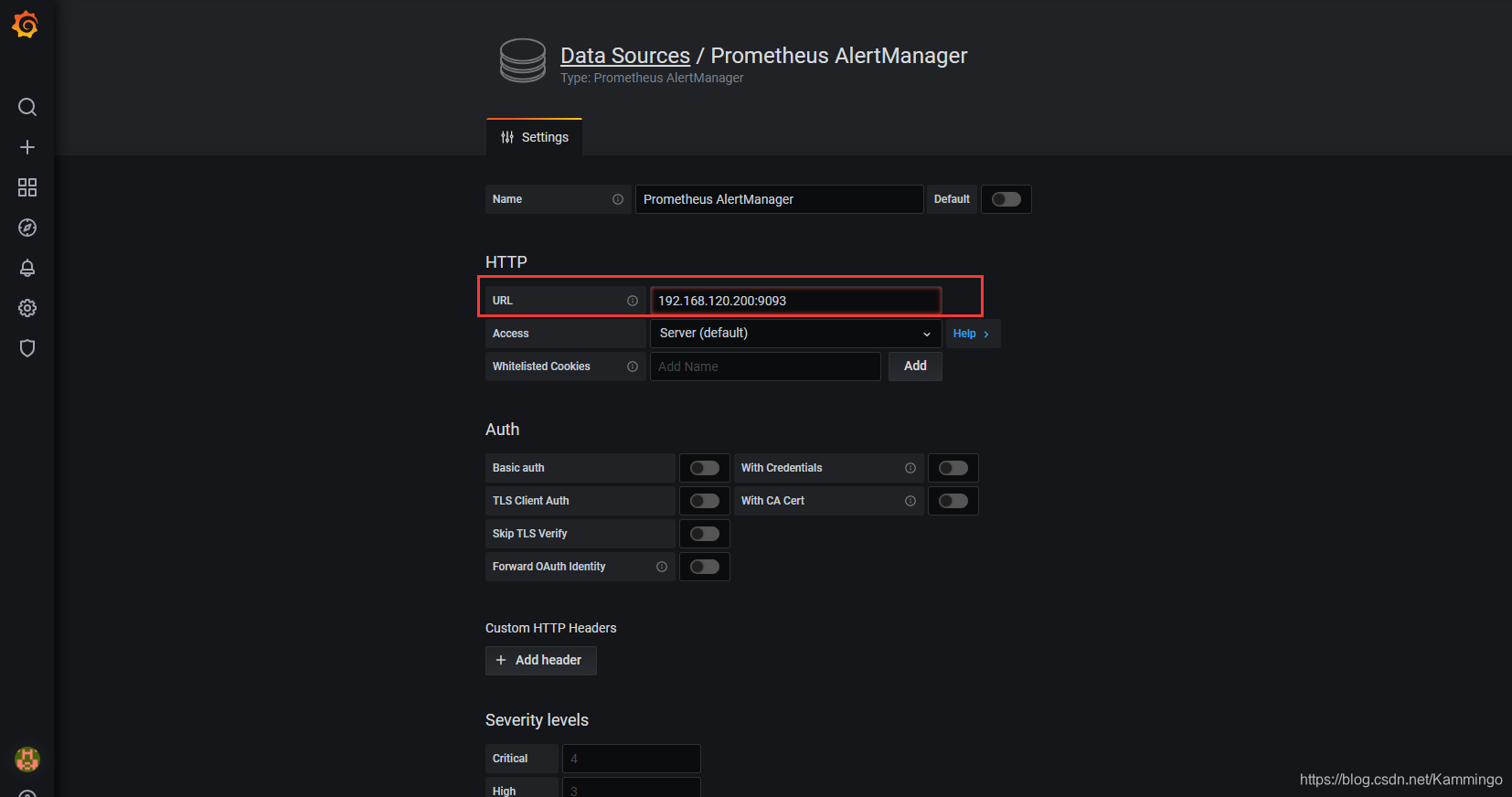The width and height of the screenshot is (1512, 797).
Task: Click info icon beside Forward OAuth Identity
Action: [x=662, y=567]
